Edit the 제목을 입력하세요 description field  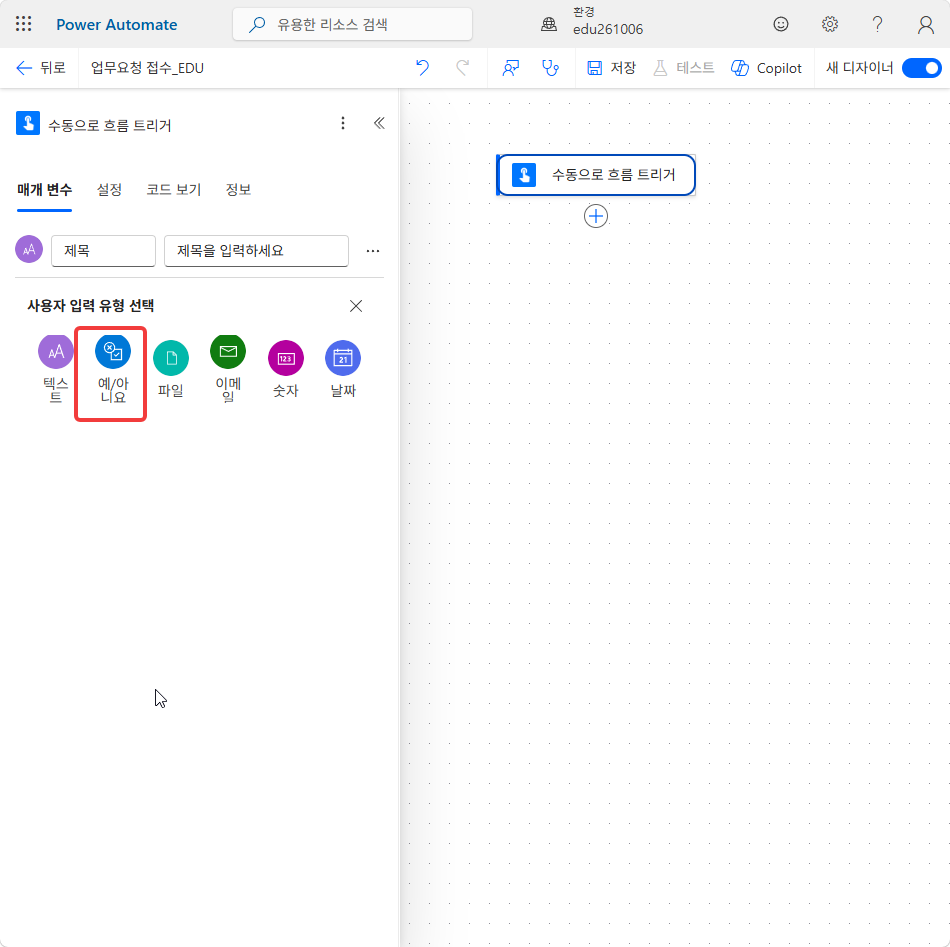click(x=256, y=251)
